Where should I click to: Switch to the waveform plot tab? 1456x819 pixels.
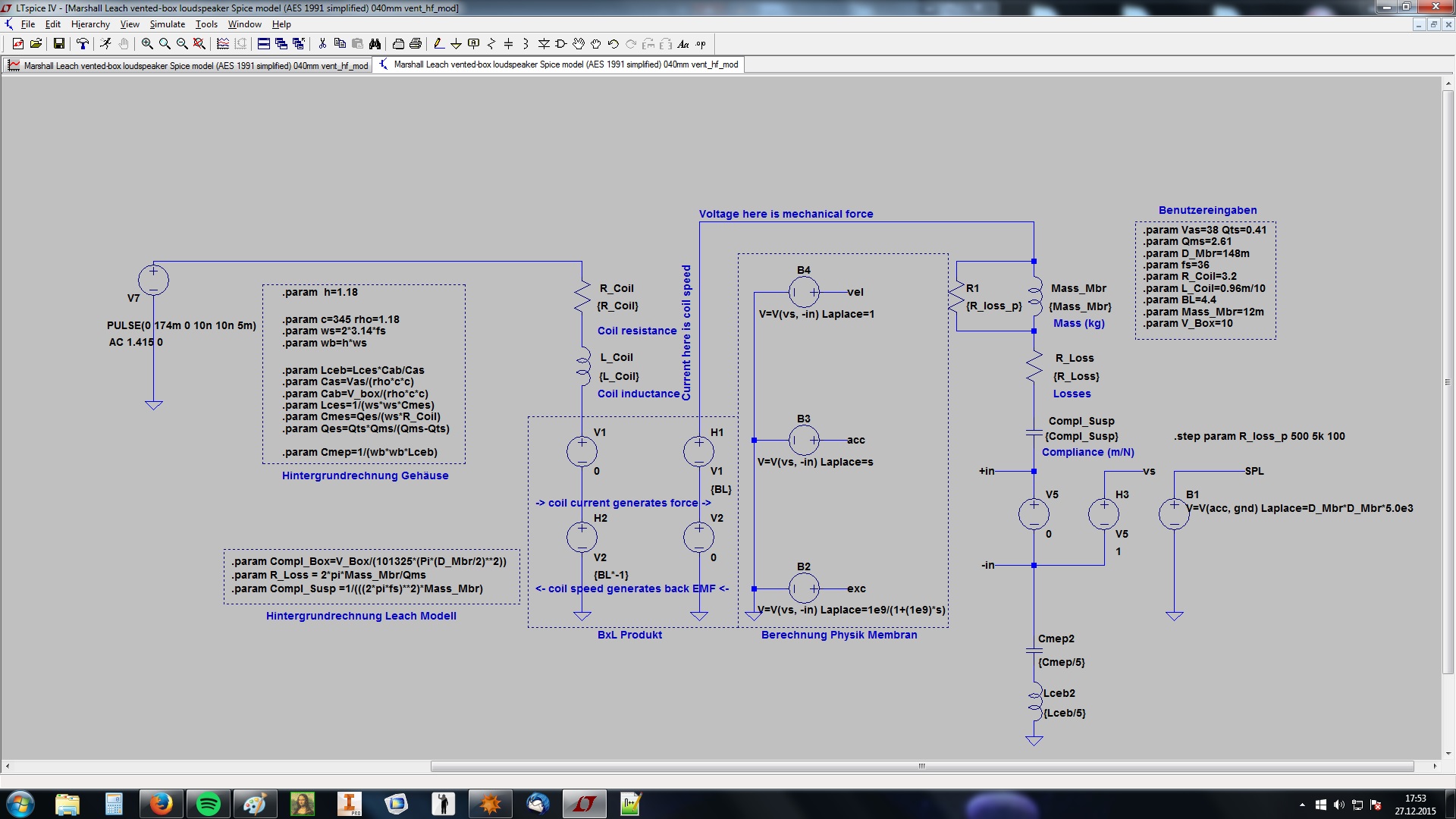pyautogui.click(x=188, y=66)
